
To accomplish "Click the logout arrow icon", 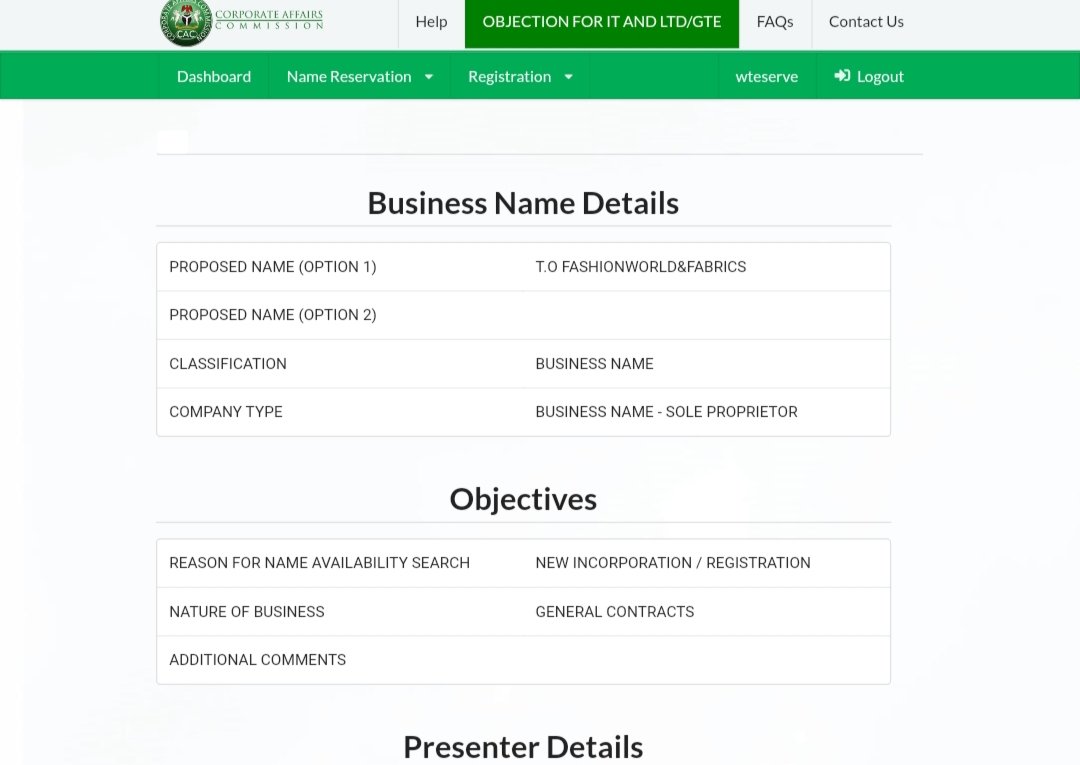I will (842, 76).
